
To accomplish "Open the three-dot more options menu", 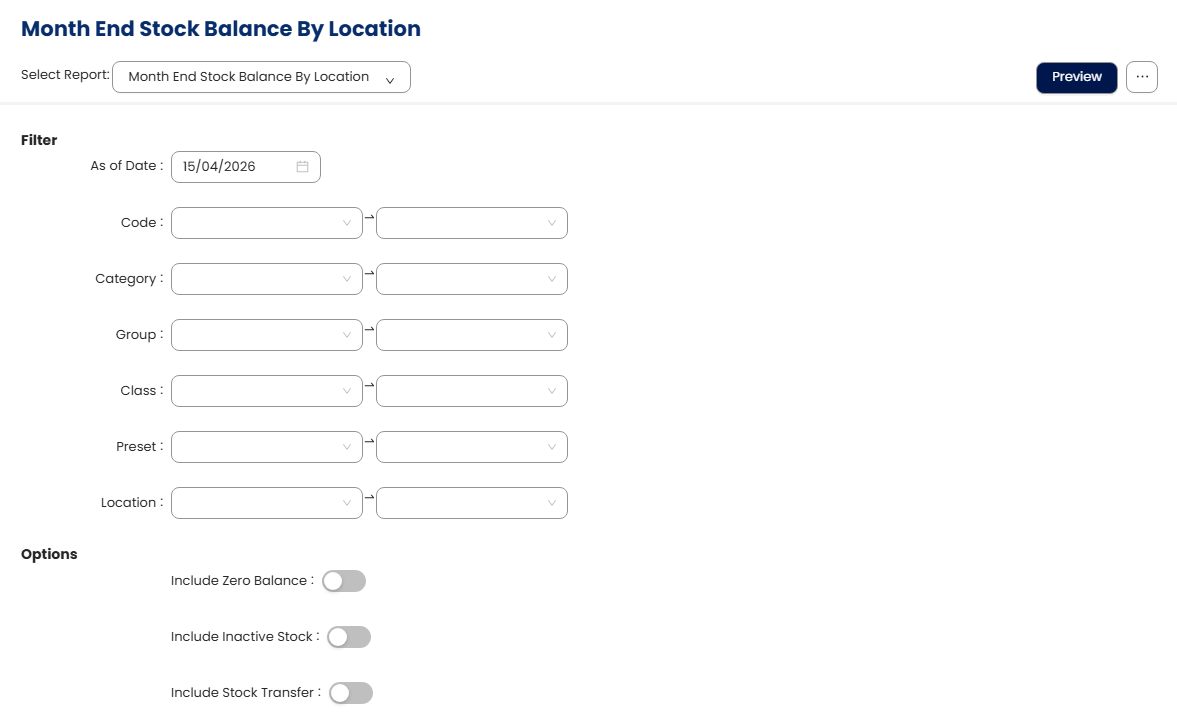I will tap(1142, 77).
